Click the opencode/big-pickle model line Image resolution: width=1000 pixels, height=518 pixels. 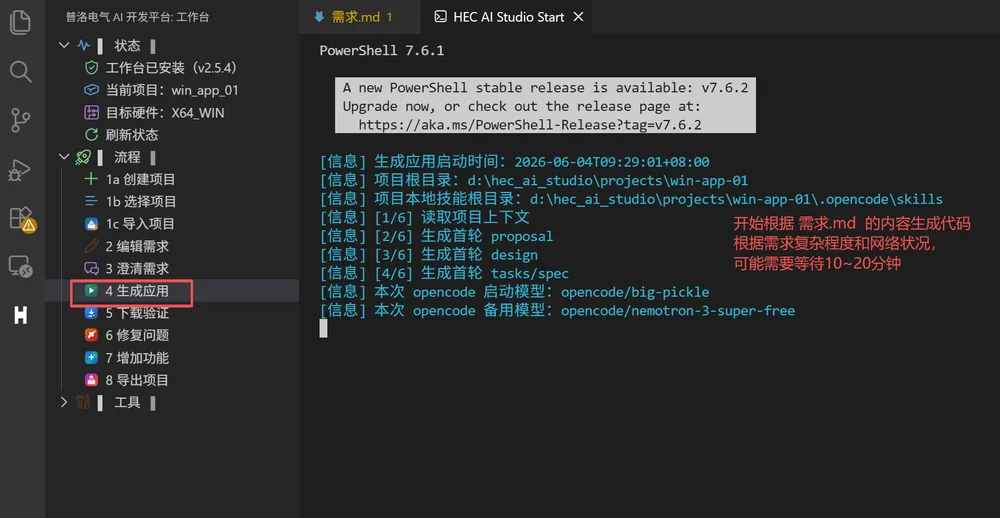click(x=514, y=292)
